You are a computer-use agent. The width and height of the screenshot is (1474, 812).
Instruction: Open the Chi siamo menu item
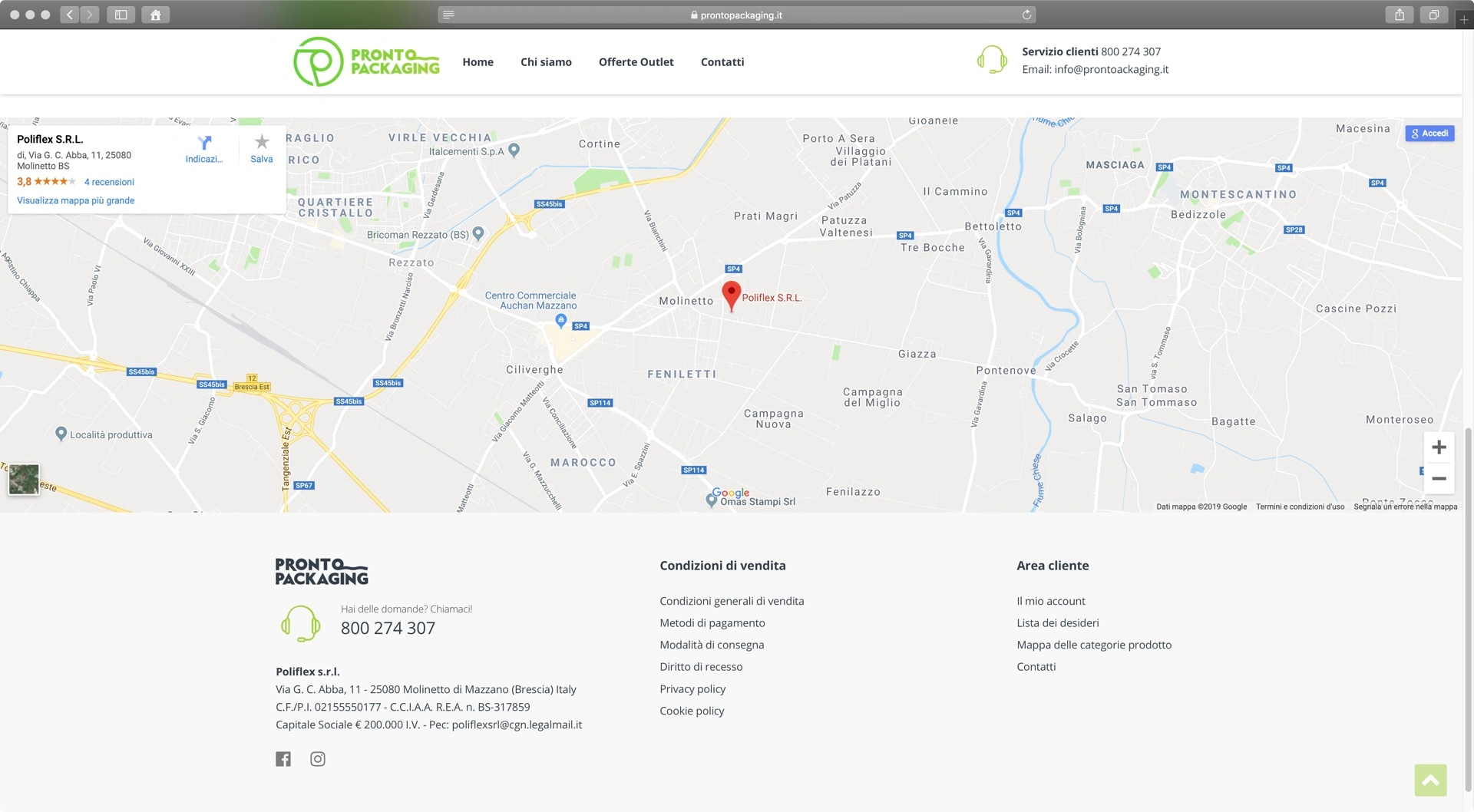click(546, 62)
